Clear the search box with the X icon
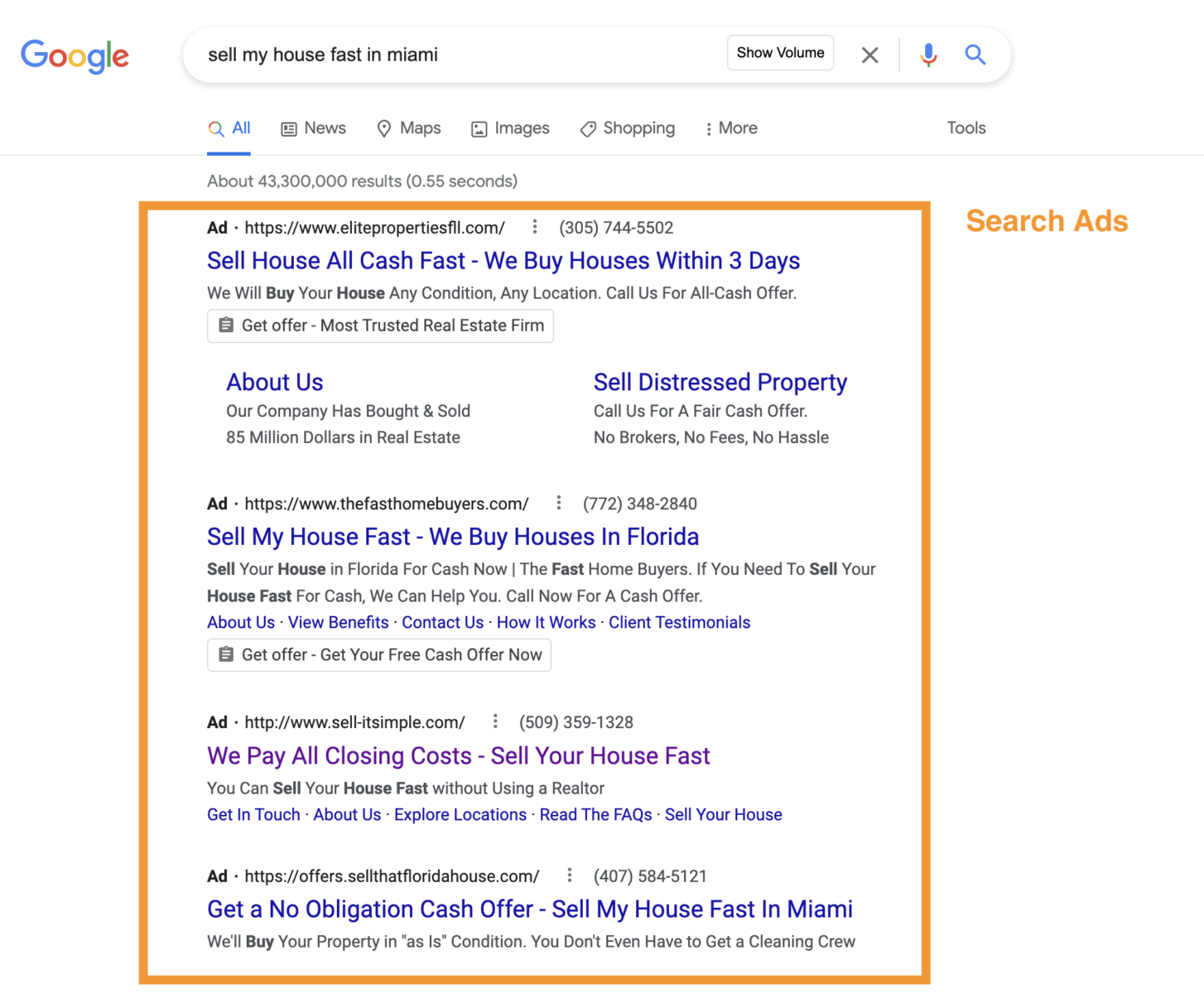Image resolution: width=1204 pixels, height=994 pixels. [x=869, y=55]
